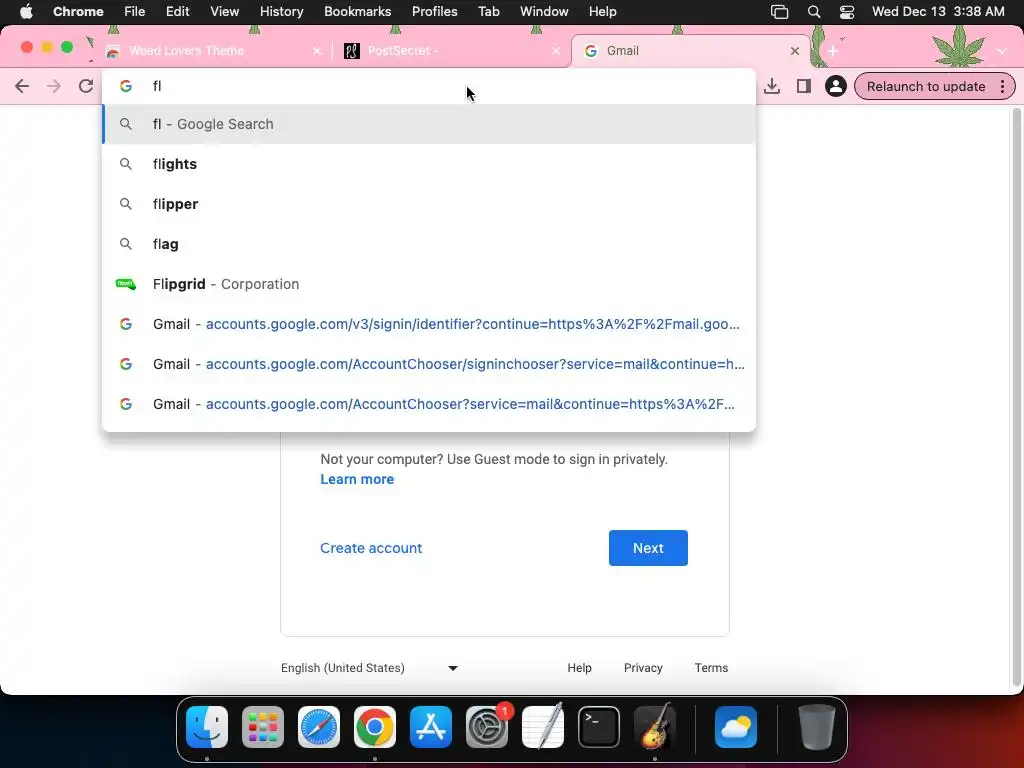1024x768 pixels.
Task: Open the Bookmarks menu
Action: (x=357, y=12)
